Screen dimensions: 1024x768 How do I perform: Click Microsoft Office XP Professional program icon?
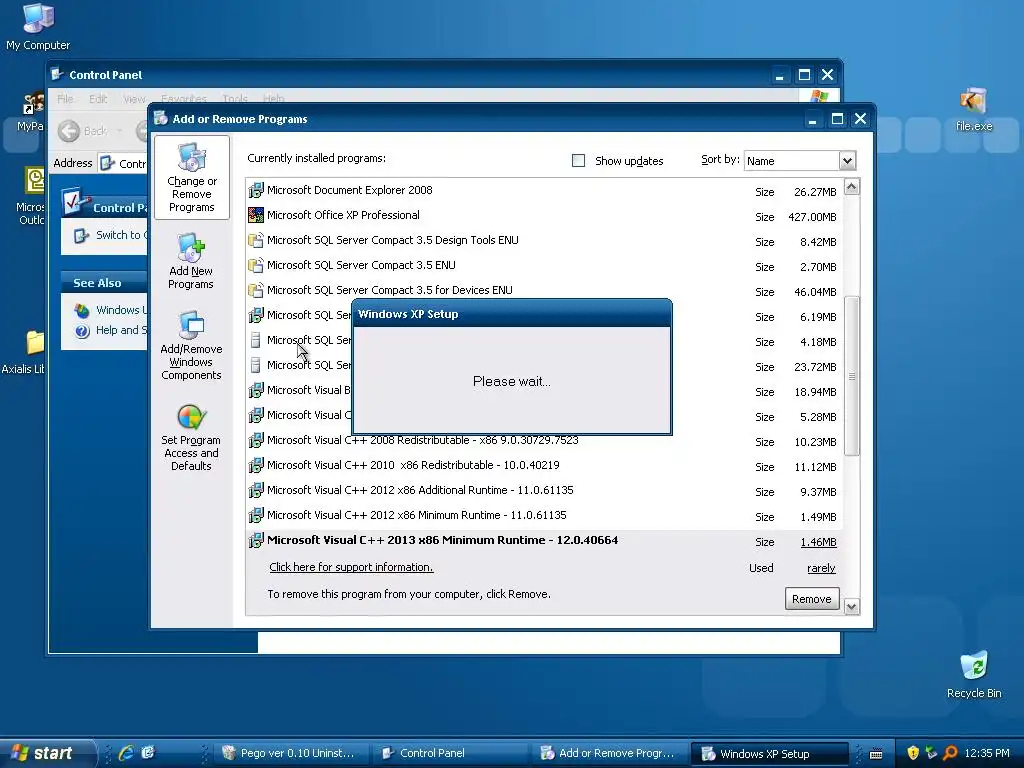click(256, 216)
